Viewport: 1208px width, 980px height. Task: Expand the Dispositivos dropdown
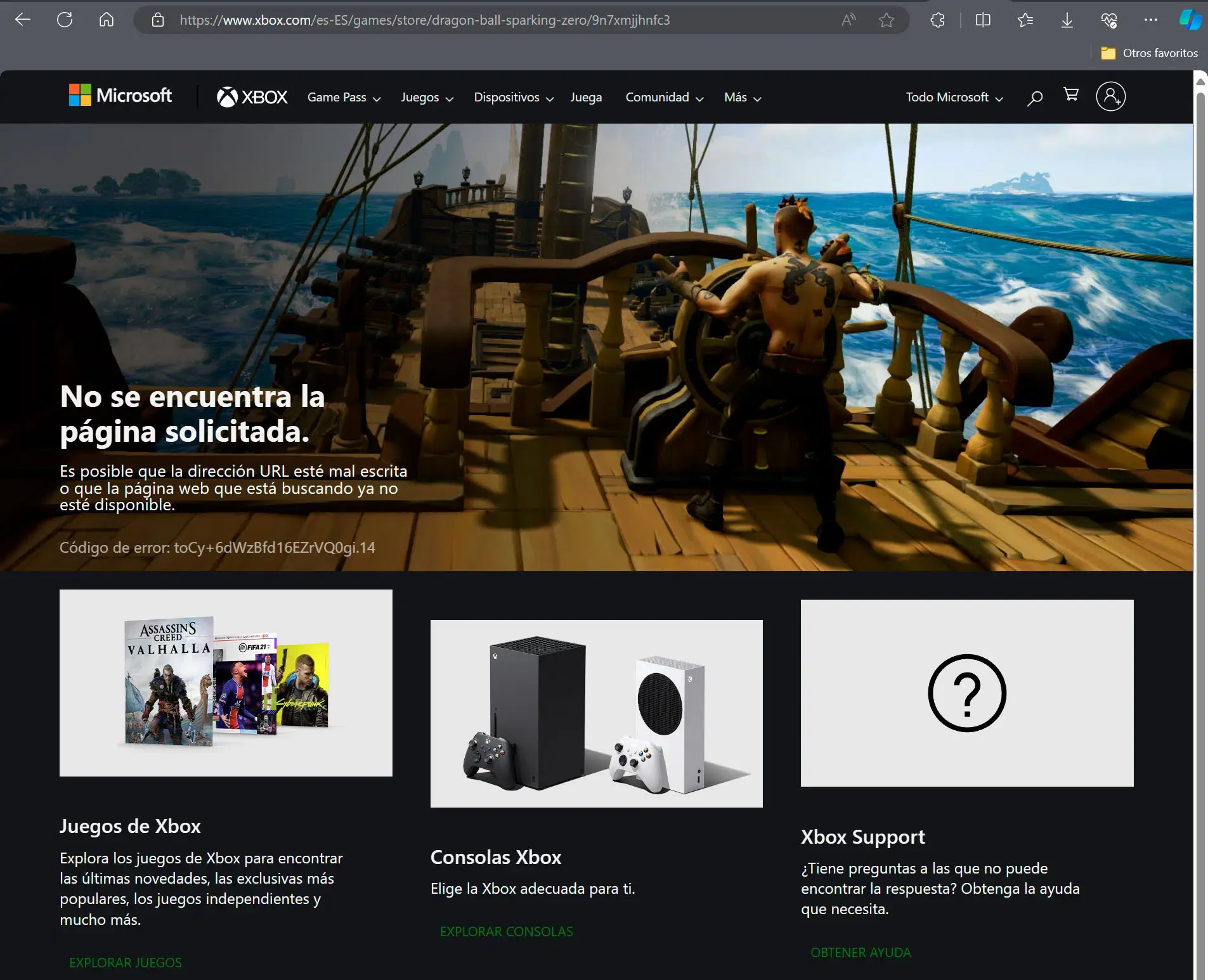tap(514, 98)
